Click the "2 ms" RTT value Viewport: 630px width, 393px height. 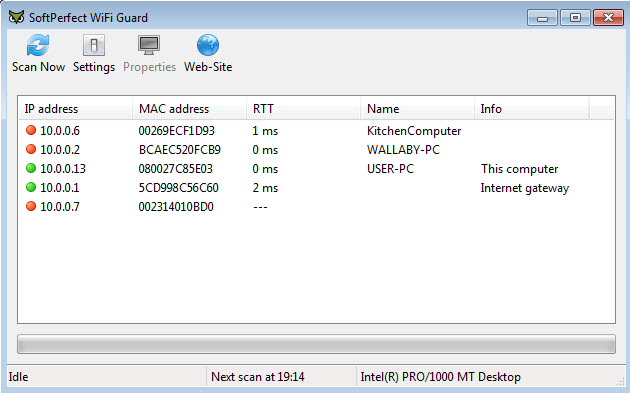click(265, 187)
